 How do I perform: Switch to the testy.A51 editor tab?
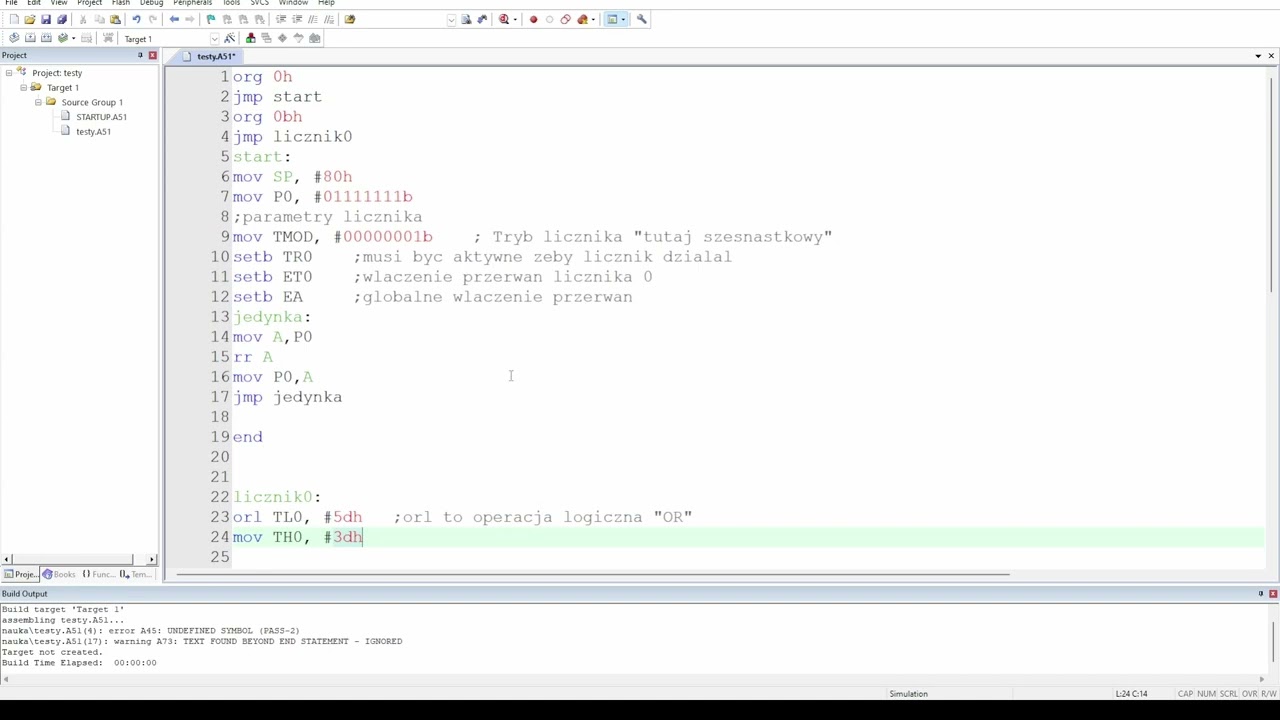211,57
